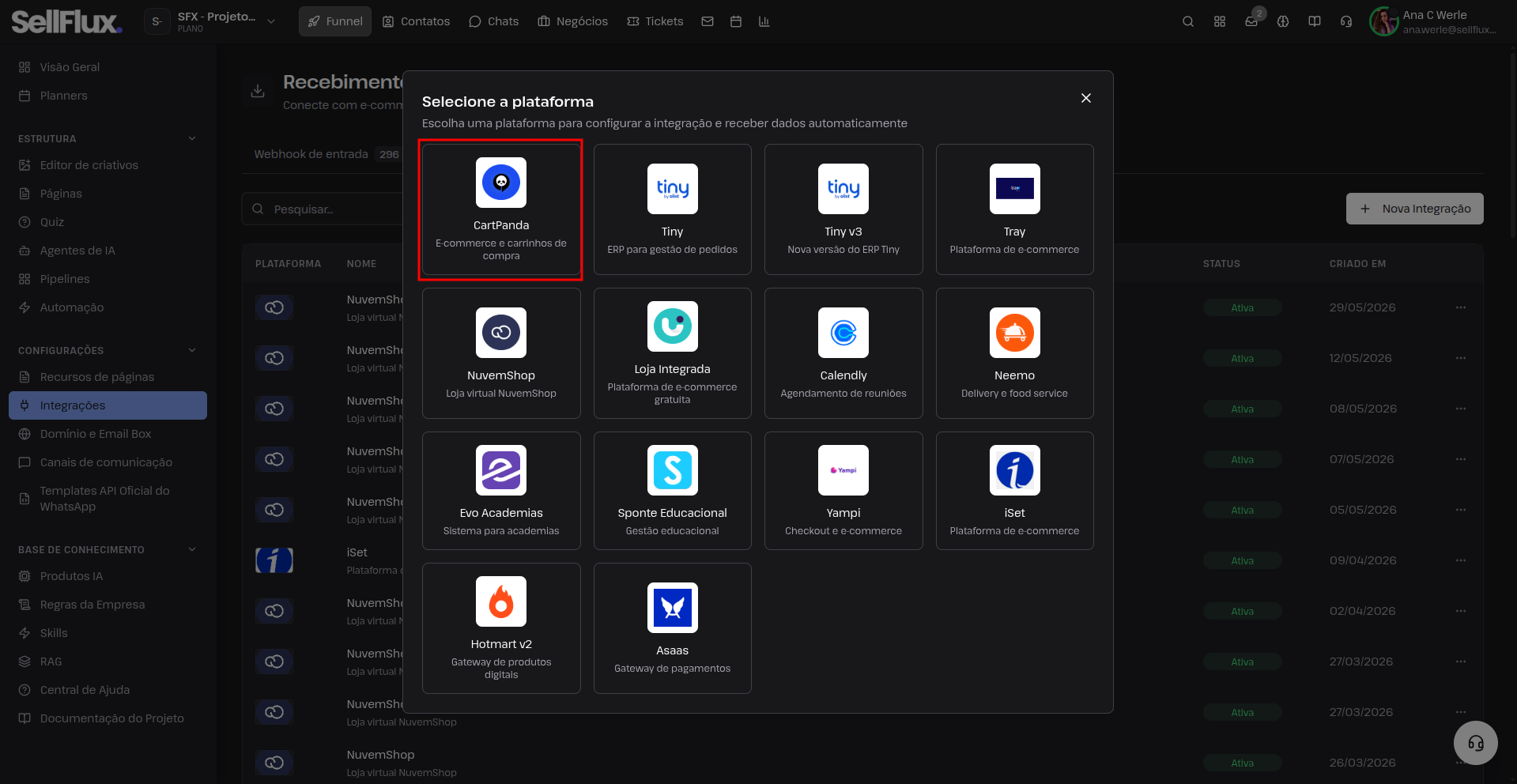Viewport: 1517px width, 784px height.
Task: Open row options for 07/05/2026 integration
Action: point(1461,459)
